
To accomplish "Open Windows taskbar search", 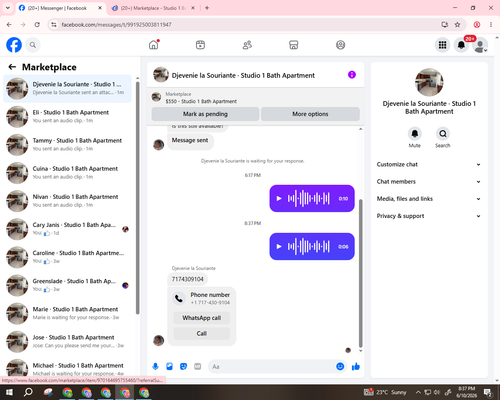I will (x=28, y=392).
